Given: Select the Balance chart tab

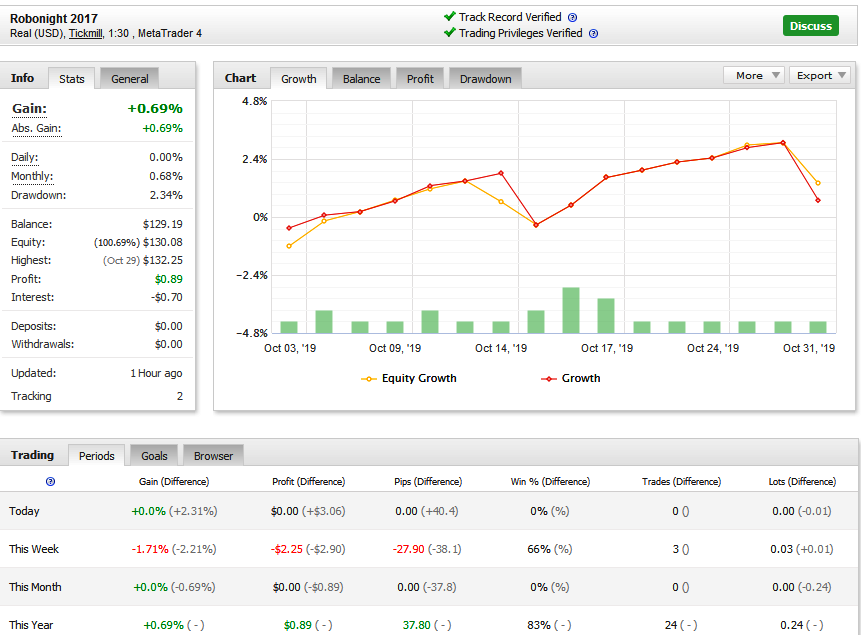Looking at the screenshot, I should pyautogui.click(x=361, y=79).
